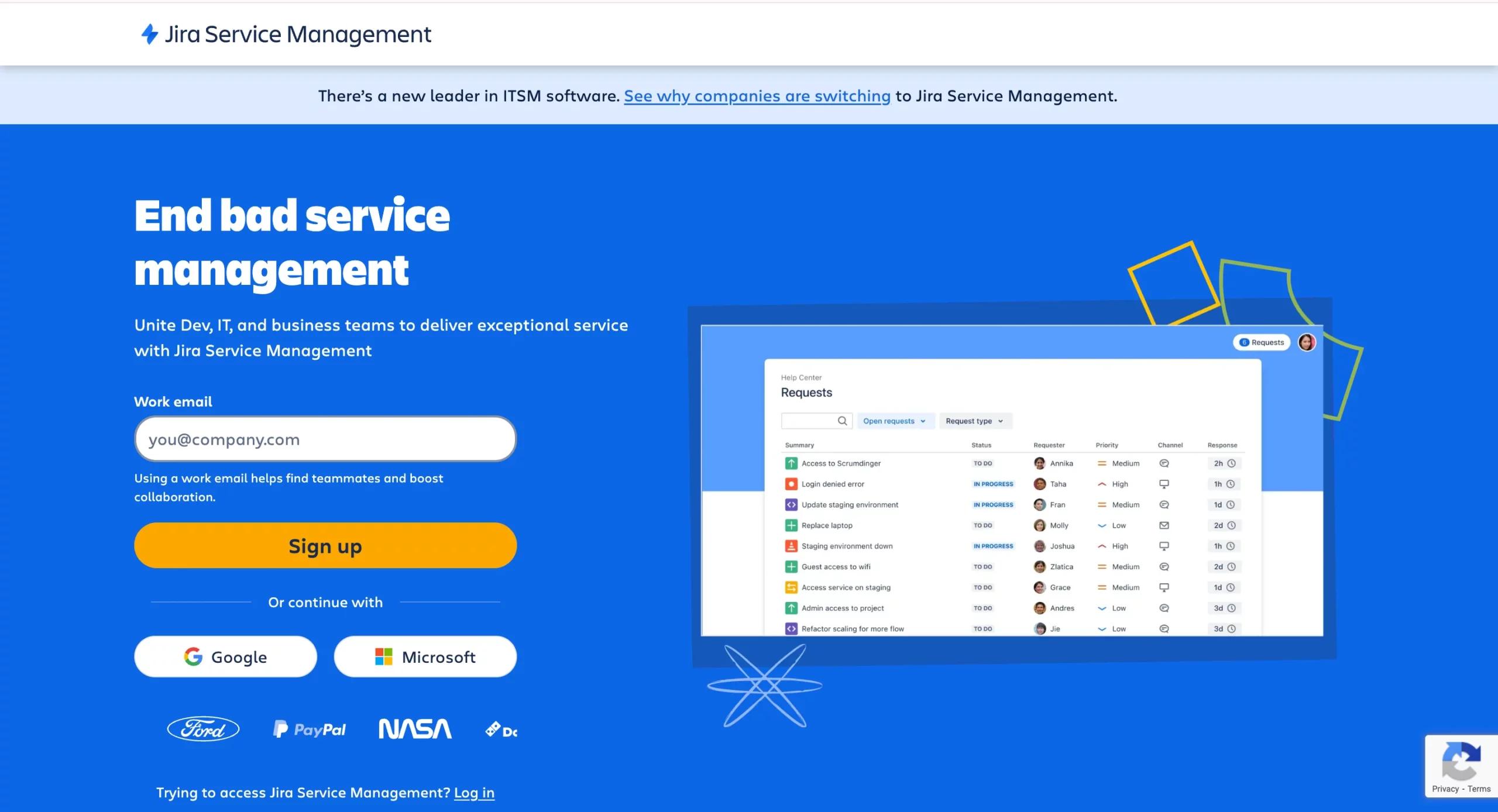Click the Requests badge in the preview

(1262, 342)
